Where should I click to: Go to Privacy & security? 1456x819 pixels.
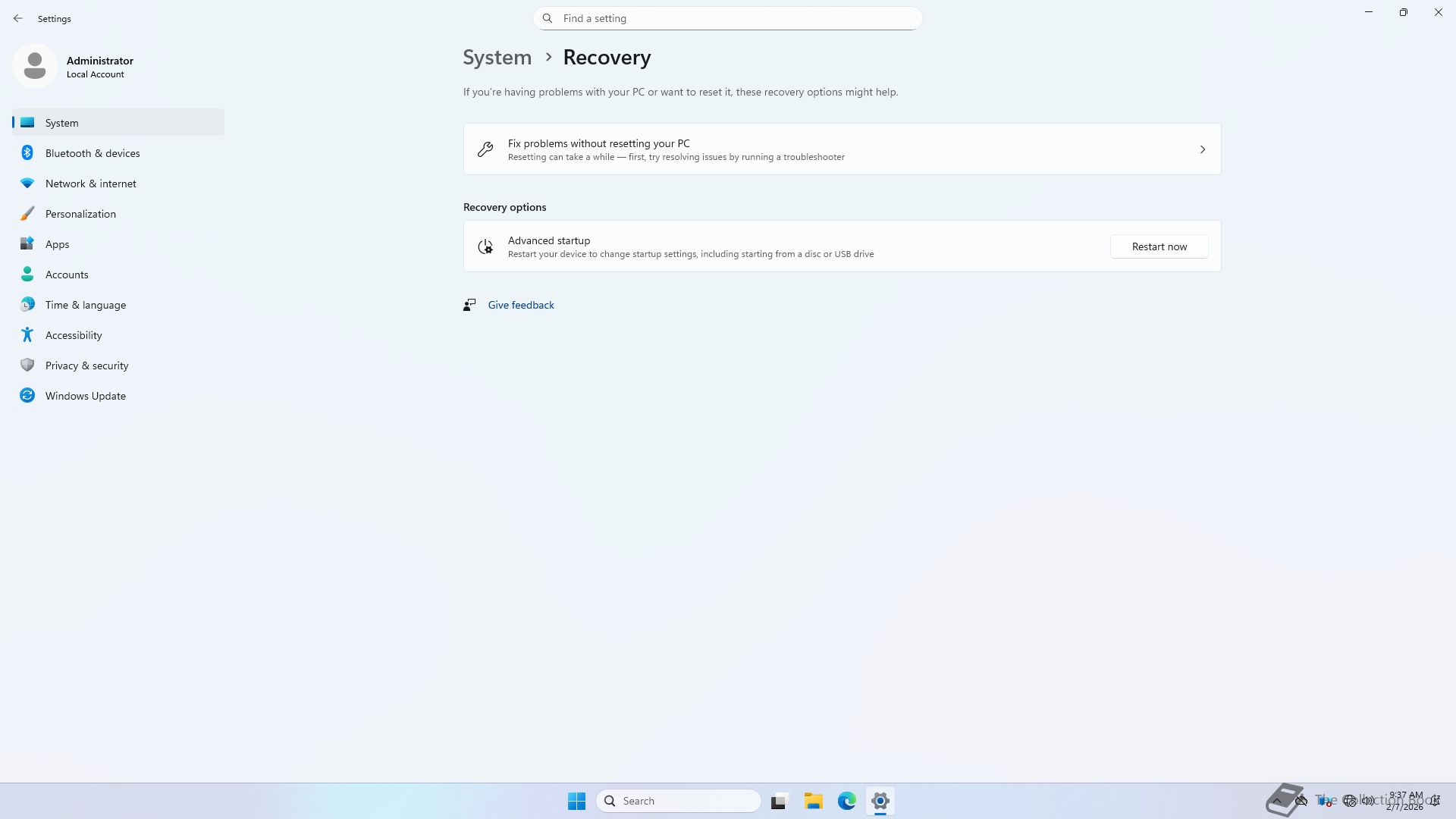(86, 366)
